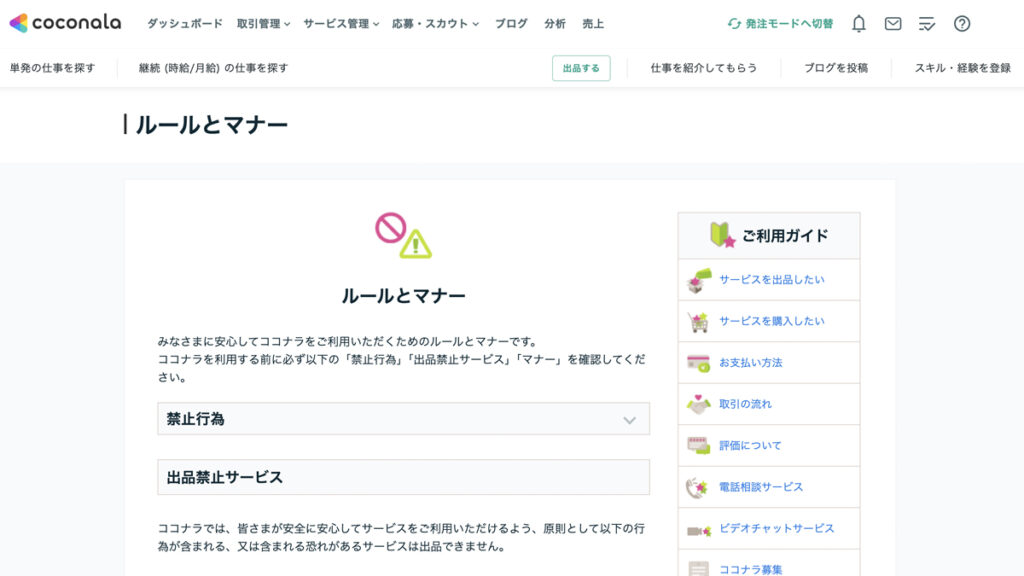Select 単発の仕事を探す tab
Viewport: 1024px width, 576px height.
coord(52,68)
